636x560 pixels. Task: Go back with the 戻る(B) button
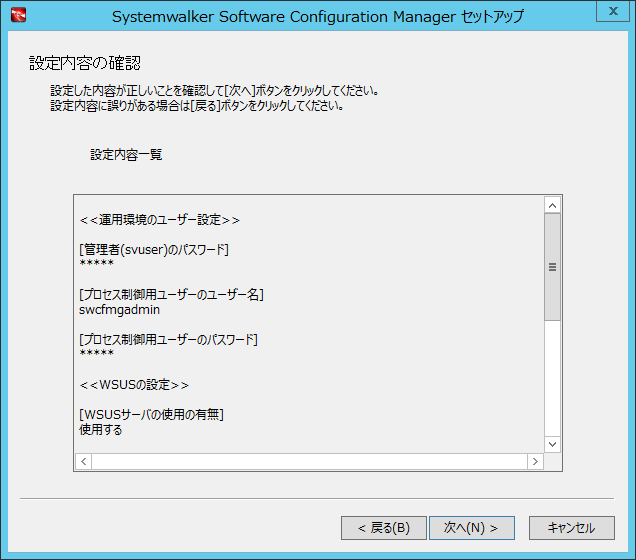coord(384,528)
